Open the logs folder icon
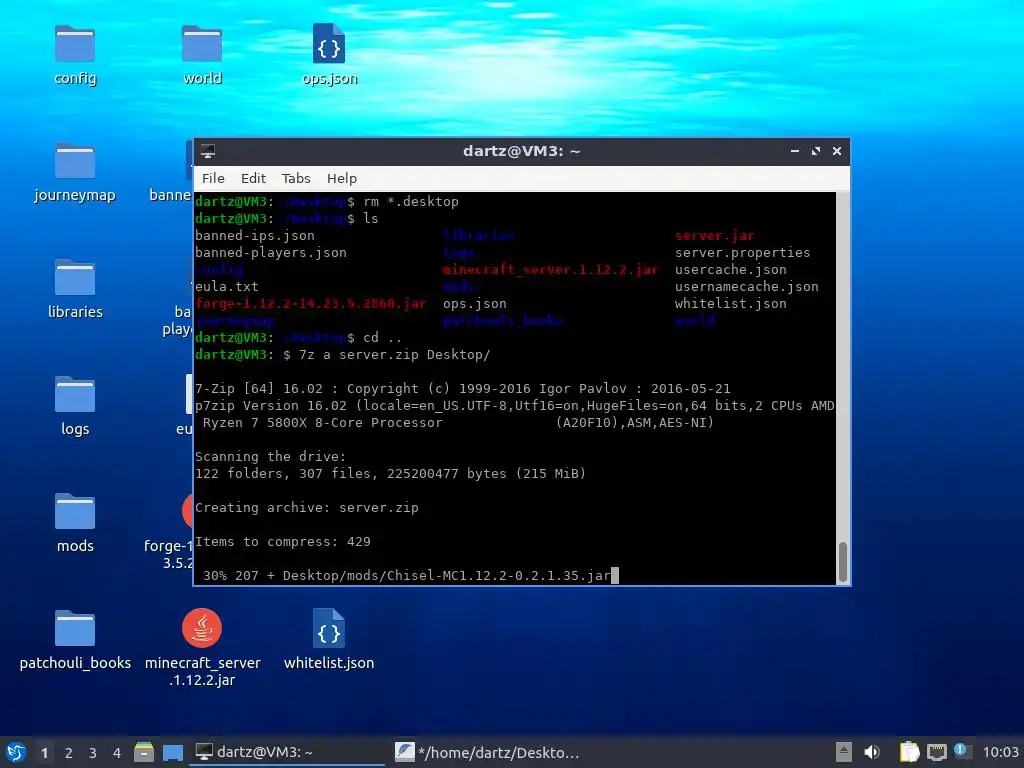Viewport: 1024px width, 768px height. [75, 394]
